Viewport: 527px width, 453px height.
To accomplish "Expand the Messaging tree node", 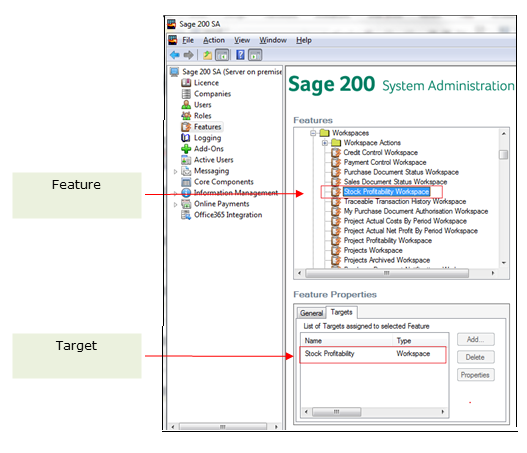I will click(x=175, y=171).
